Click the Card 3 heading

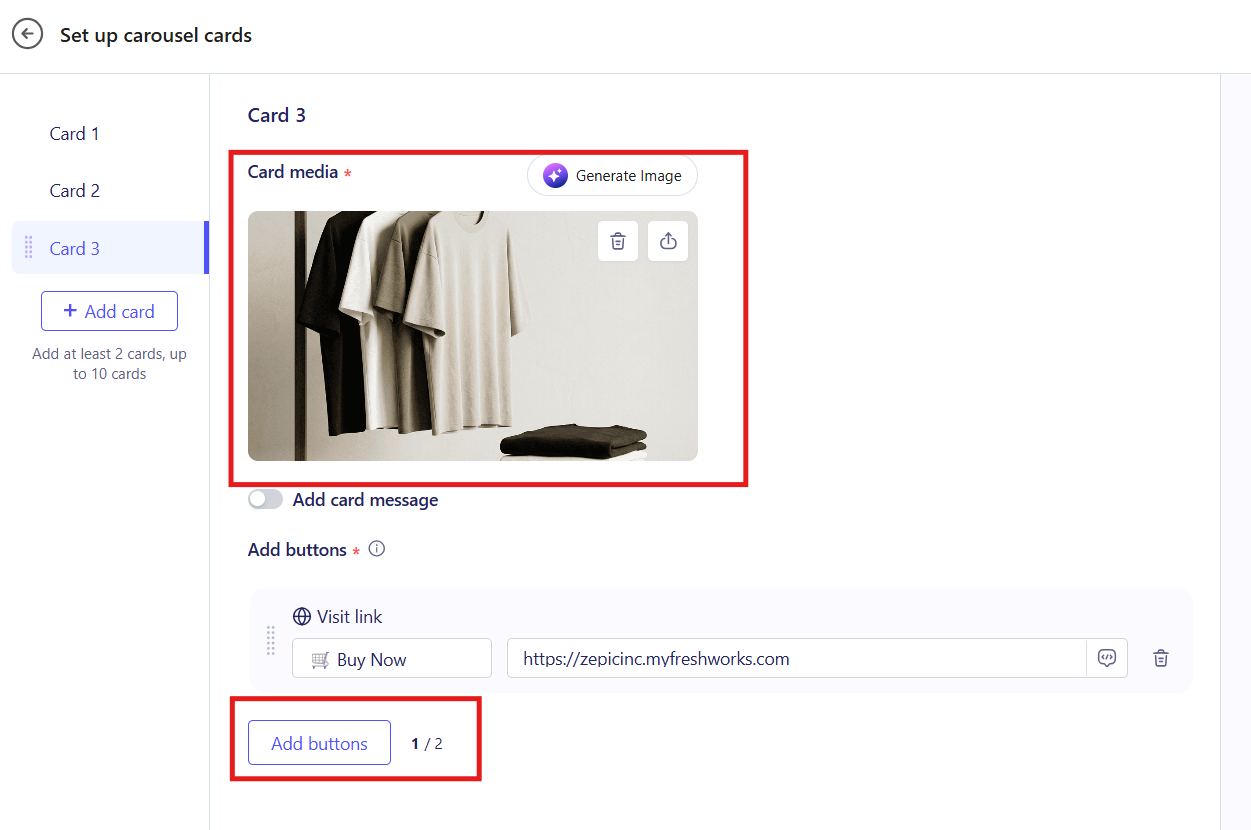point(277,115)
